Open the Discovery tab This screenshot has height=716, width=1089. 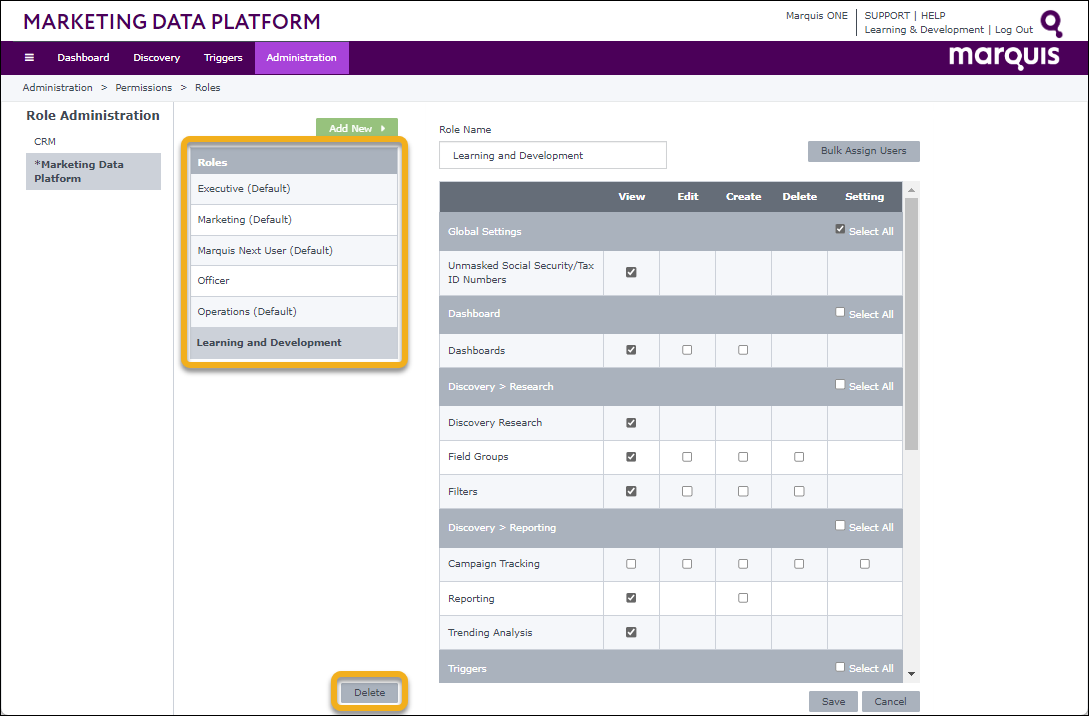tap(156, 58)
